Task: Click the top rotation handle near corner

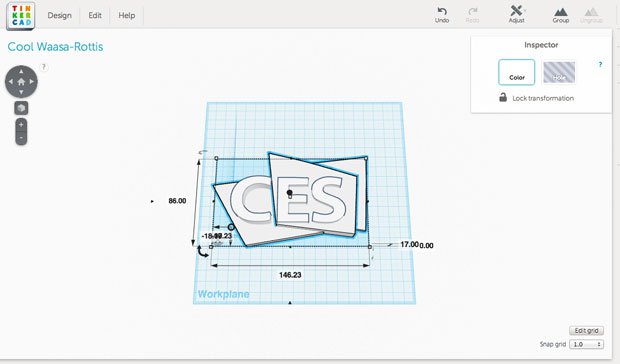Action: coord(203,152)
